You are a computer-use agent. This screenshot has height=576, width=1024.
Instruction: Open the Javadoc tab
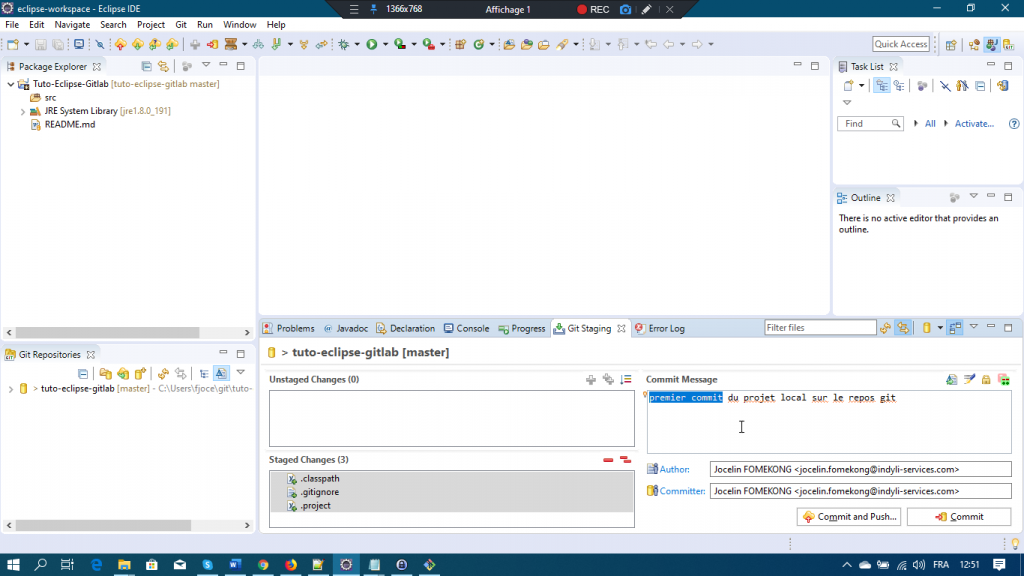click(345, 328)
